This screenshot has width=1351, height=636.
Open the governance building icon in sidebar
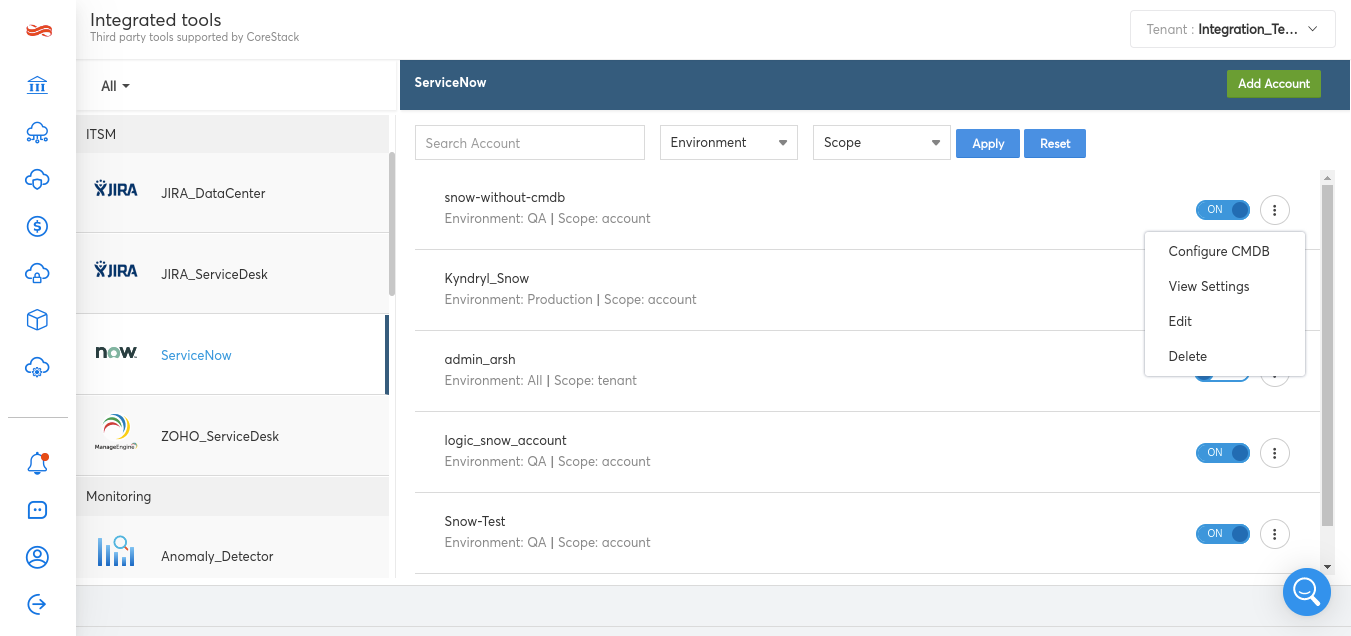(x=37, y=85)
